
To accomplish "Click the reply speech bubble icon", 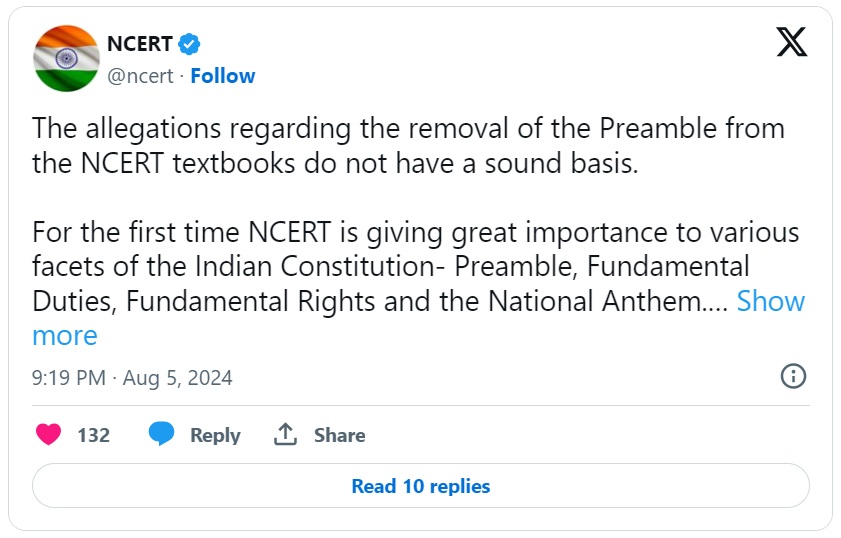I will pyautogui.click(x=162, y=435).
